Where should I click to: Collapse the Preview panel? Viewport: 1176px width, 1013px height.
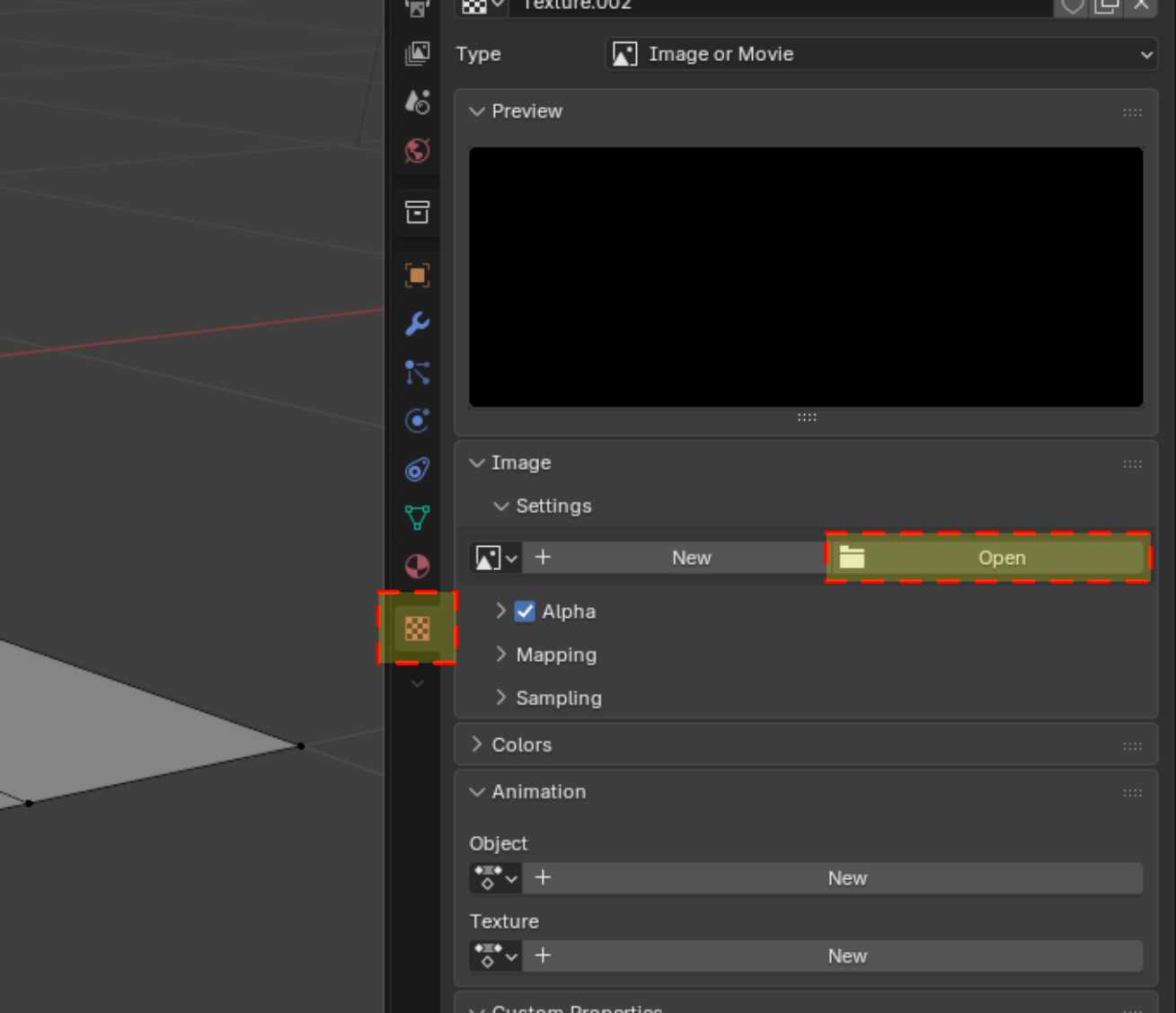pyautogui.click(x=477, y=111)
